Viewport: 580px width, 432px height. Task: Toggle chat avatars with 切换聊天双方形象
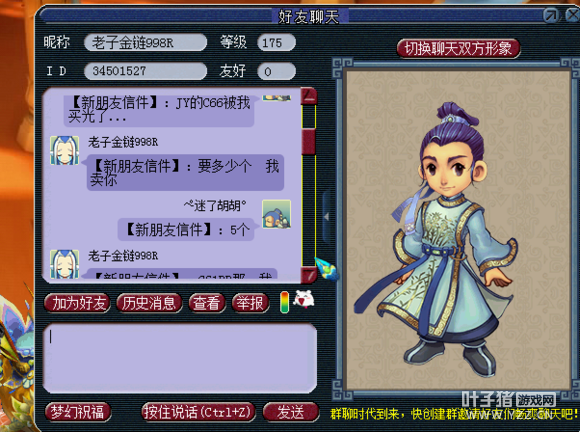pyautogui.click(x=459, y=48)
